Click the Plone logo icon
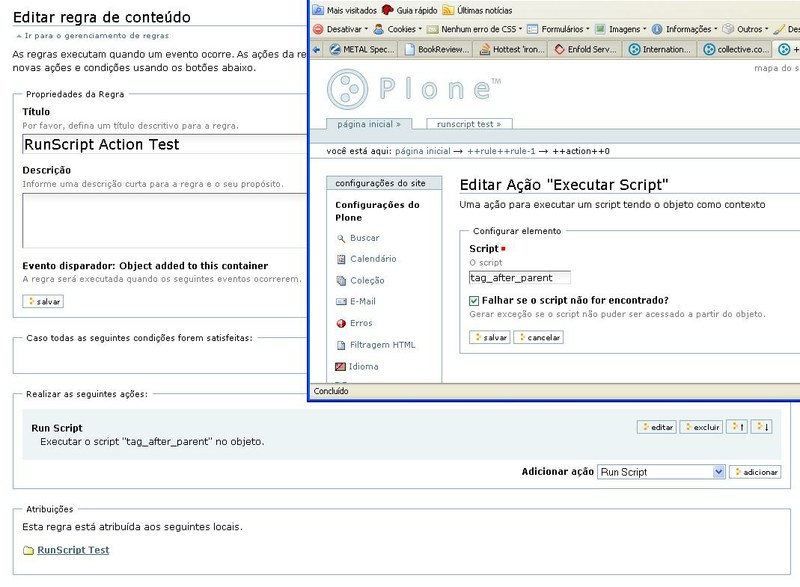The image size is (800, 587). (349, 88)
